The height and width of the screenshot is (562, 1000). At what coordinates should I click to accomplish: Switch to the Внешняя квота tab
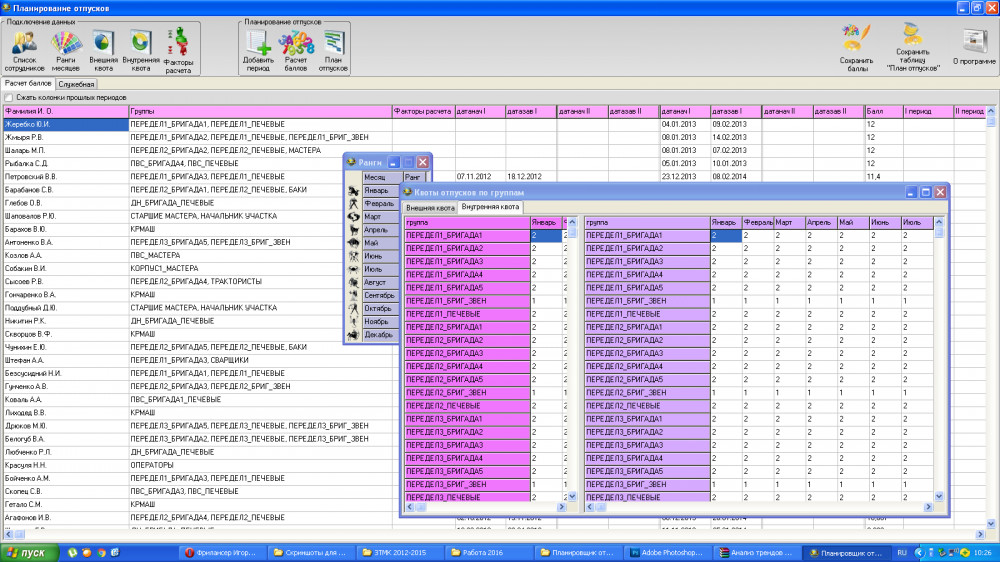tap(430, 208)
